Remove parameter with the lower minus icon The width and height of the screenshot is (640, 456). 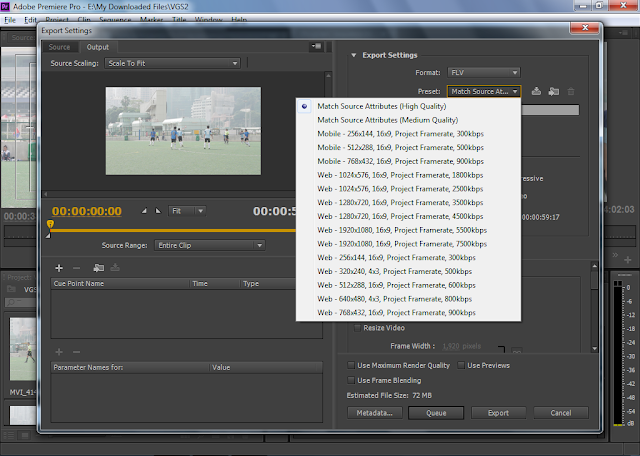click(x=76, y=352)
